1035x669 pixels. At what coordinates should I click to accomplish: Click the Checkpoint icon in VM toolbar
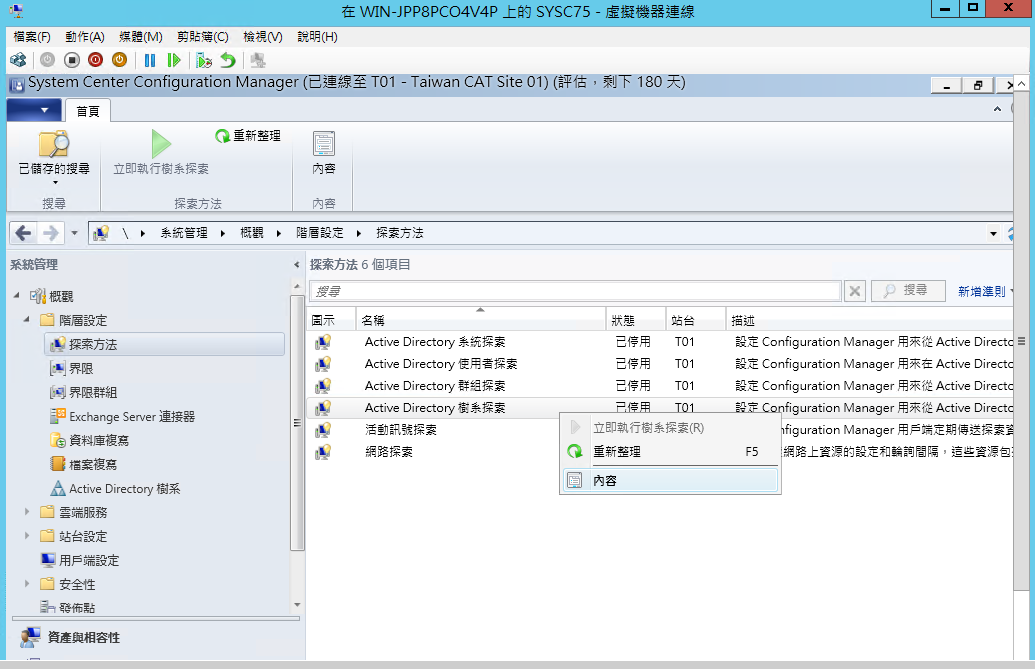tap(204, 61)
